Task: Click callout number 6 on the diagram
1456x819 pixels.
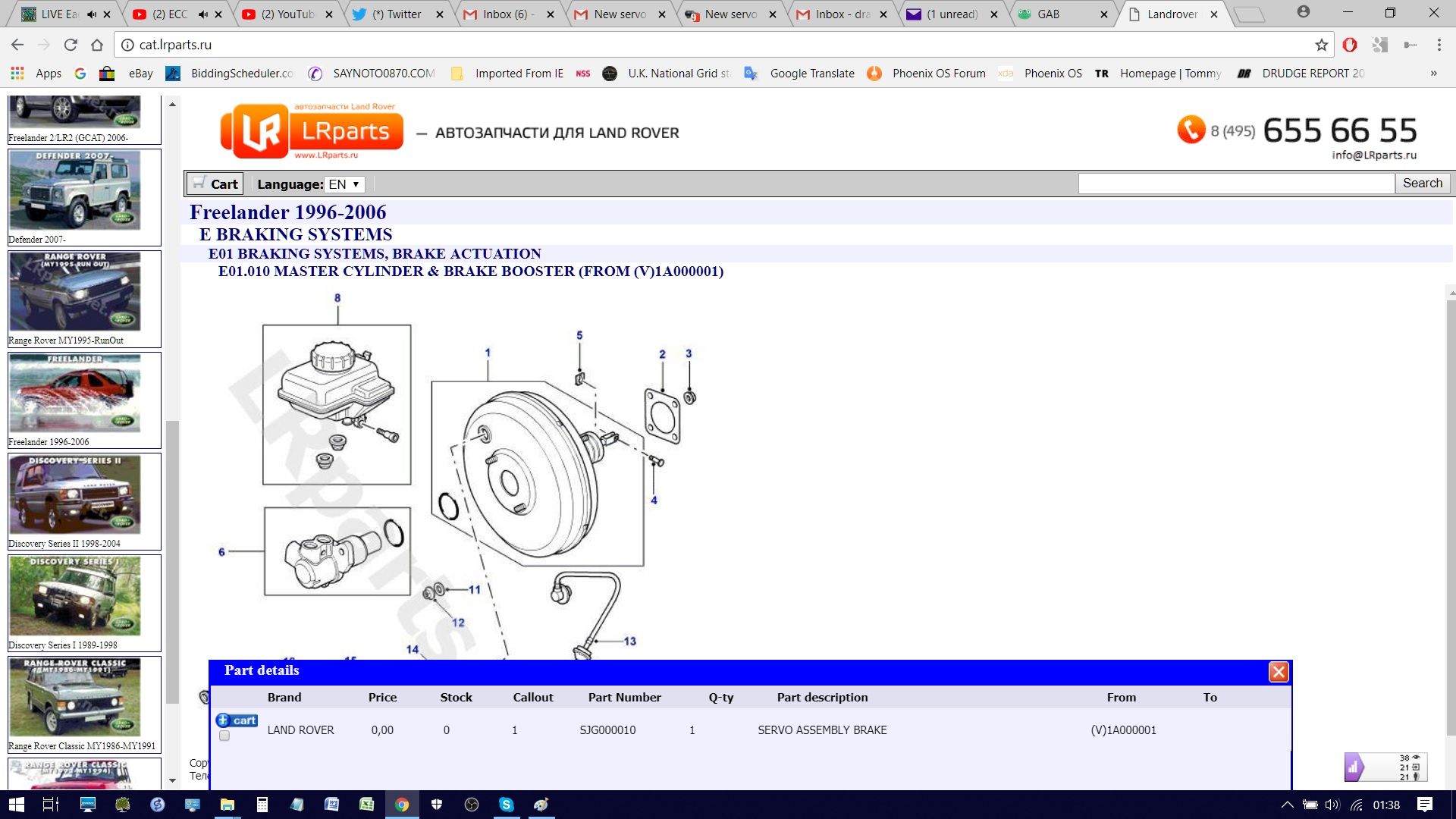Action: click(221, 552)
